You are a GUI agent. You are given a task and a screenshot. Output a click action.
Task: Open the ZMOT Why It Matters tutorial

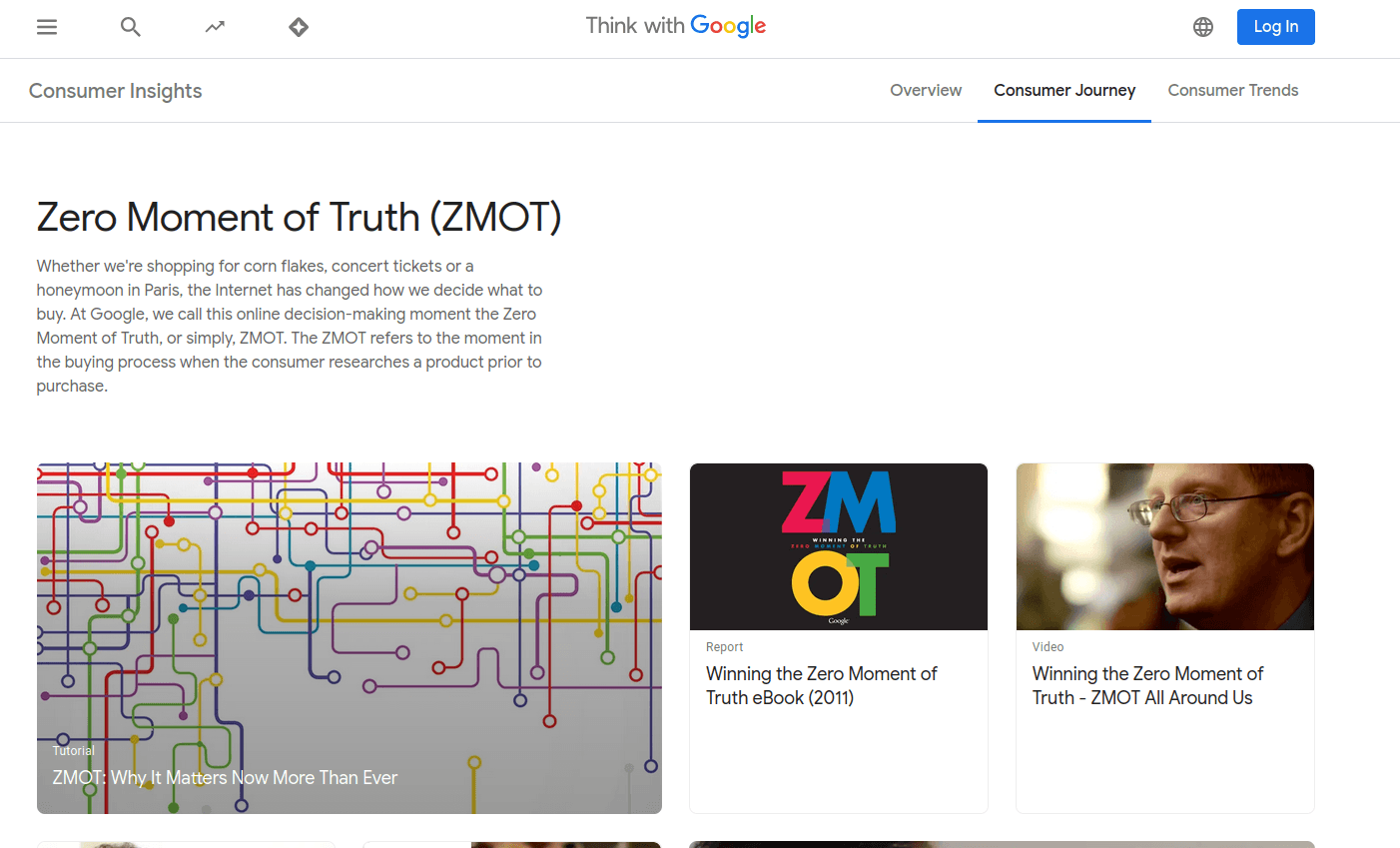225,777
